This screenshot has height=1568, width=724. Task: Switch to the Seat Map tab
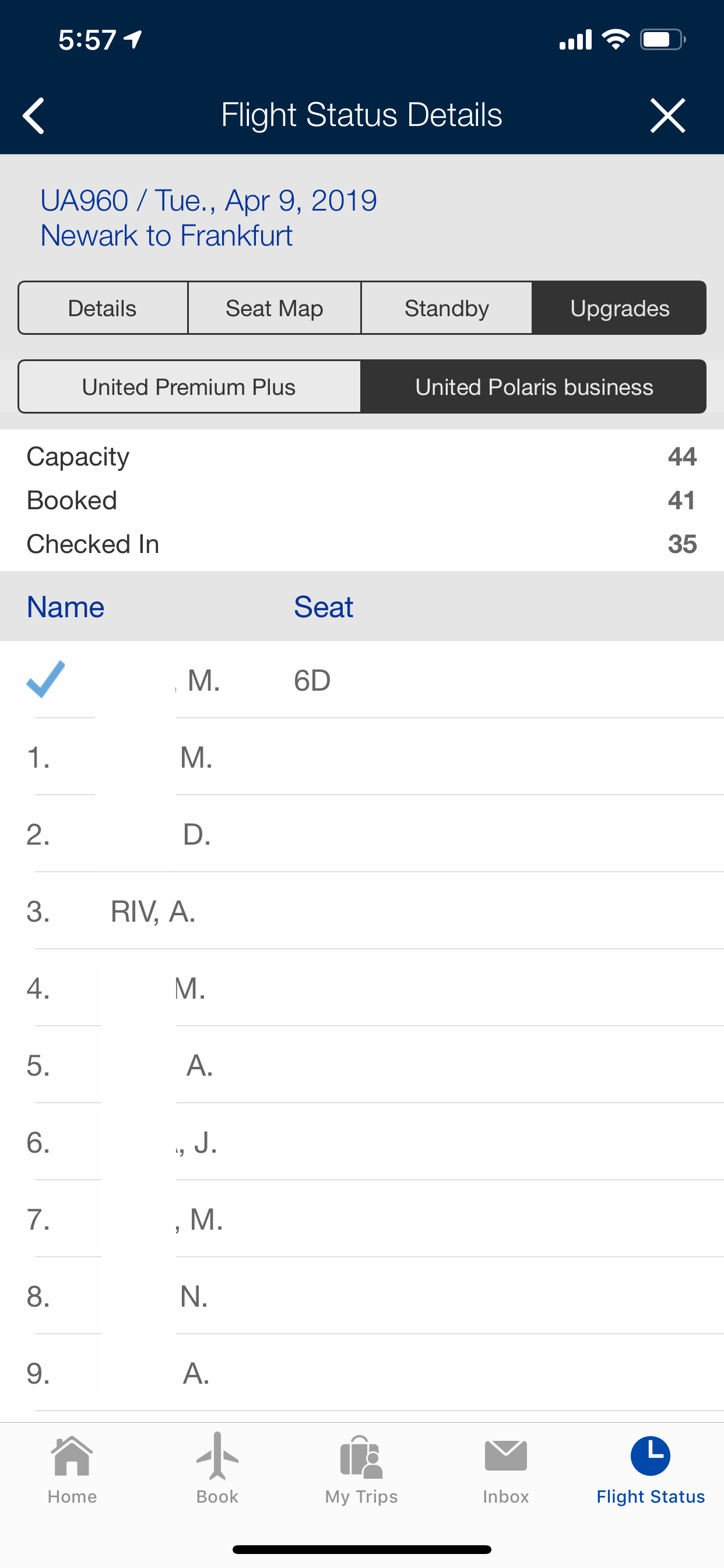[275, 308]
